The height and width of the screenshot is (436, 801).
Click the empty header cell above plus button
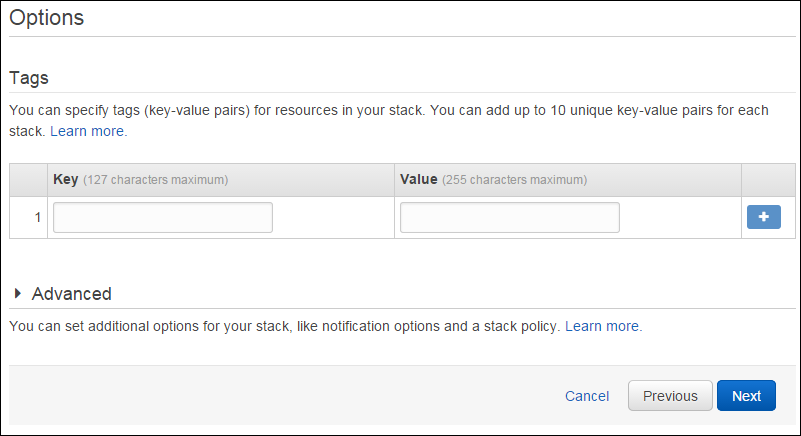[x=768, y=180]
